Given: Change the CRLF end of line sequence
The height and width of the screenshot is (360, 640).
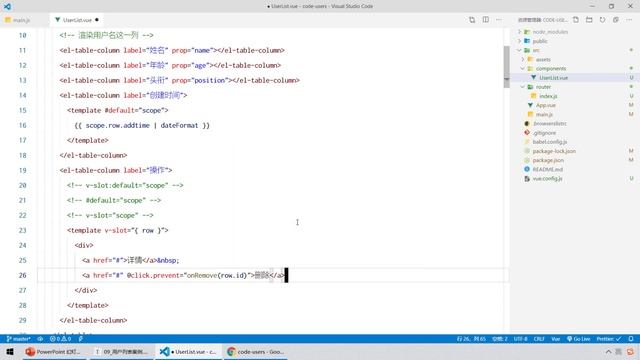Looking at the screenshot, I should click(x=539, y=339).
